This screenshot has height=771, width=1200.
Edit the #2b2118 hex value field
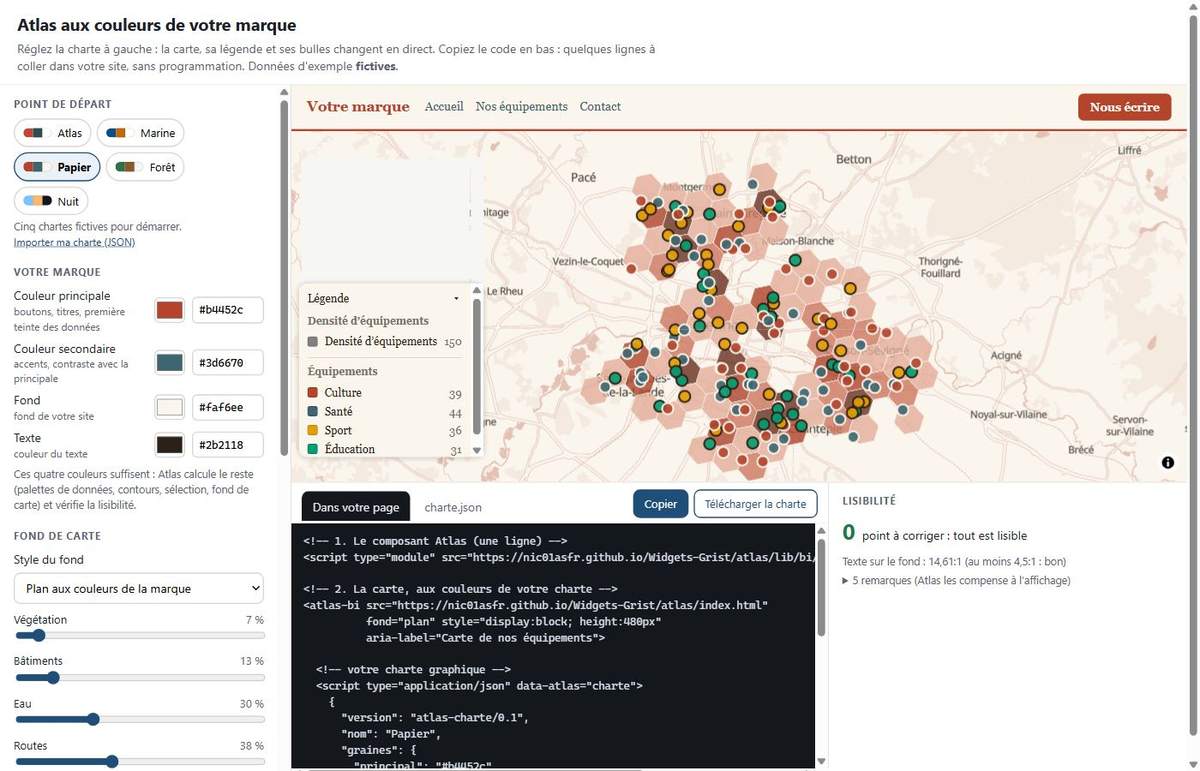tap(227, 443)
